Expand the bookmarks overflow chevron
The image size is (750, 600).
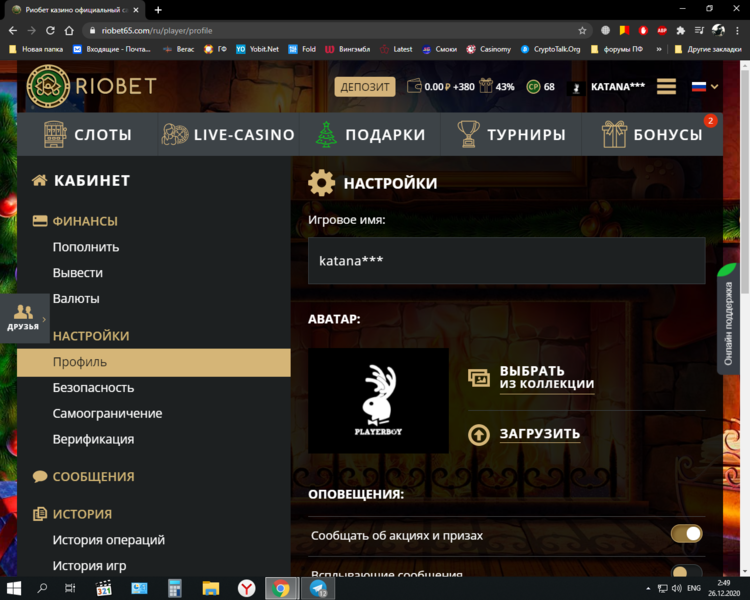pos(660,48)
